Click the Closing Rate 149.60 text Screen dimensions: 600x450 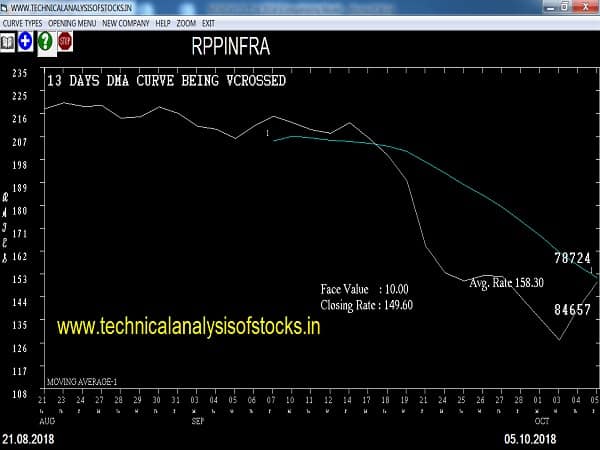pos(367,305)
